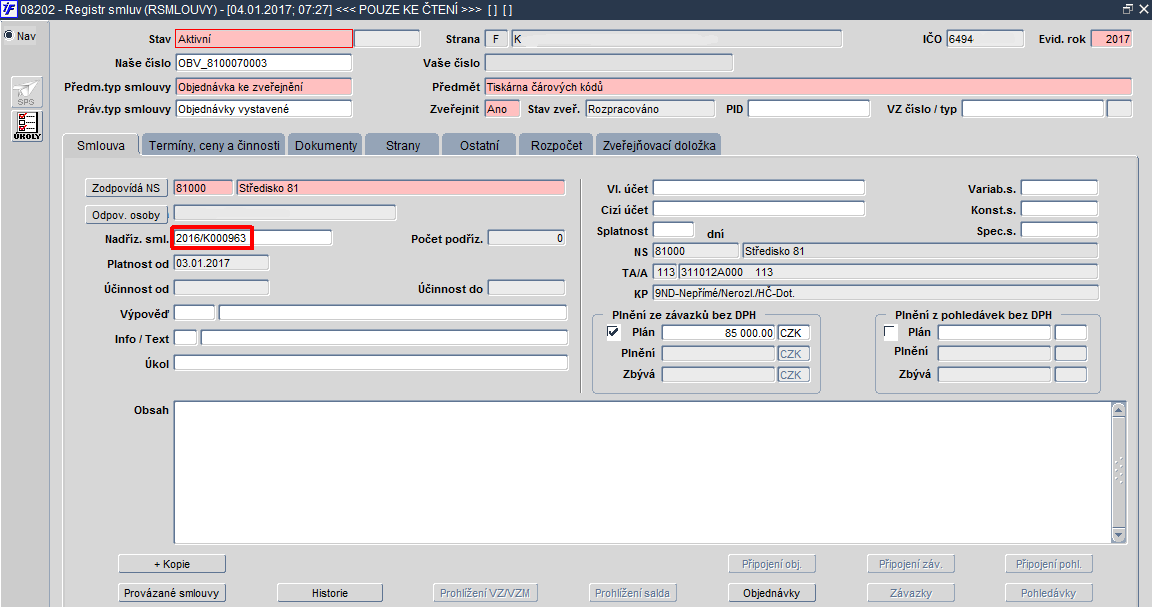Click the Zodpovídá NS button
This screenshot has height=607, width=1152.
click(126, 188)
